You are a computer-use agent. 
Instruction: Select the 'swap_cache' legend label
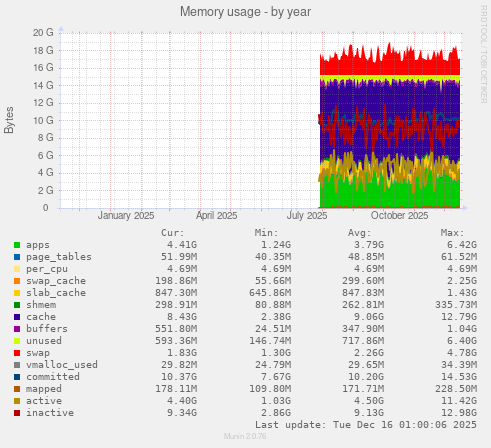tap(56, 281)
